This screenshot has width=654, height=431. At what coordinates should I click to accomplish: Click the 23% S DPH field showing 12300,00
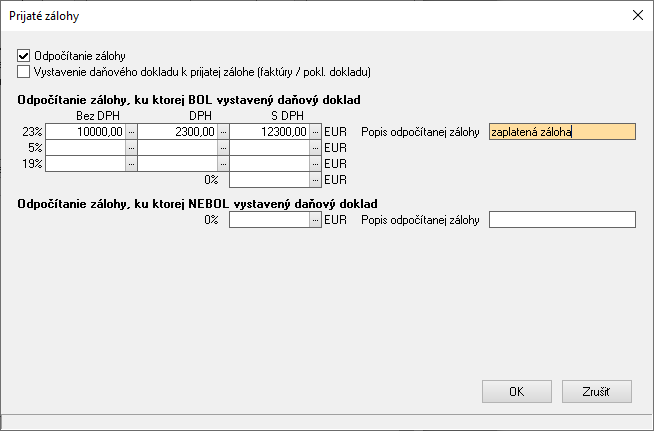point(269,131)
